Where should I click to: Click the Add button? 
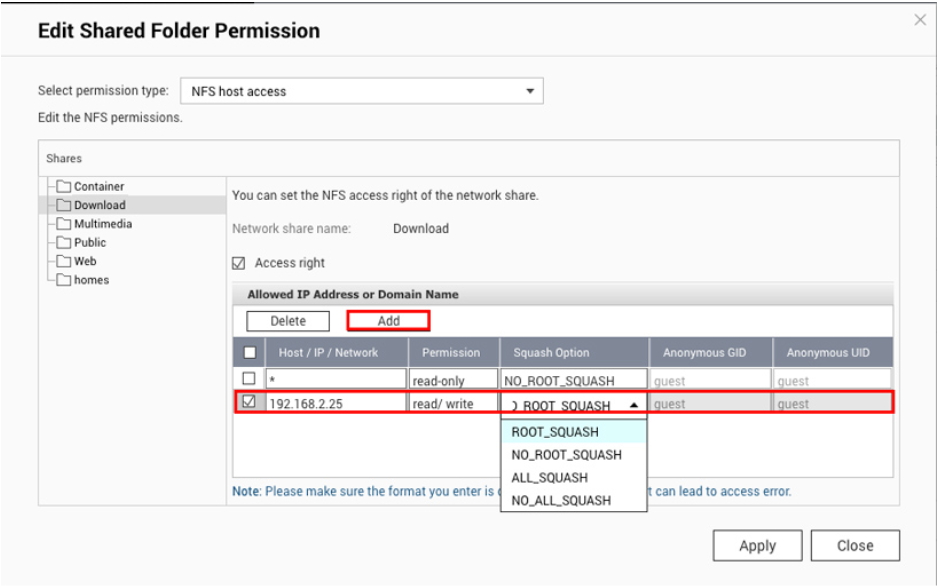pyautogui.click(x=388, y=321)
